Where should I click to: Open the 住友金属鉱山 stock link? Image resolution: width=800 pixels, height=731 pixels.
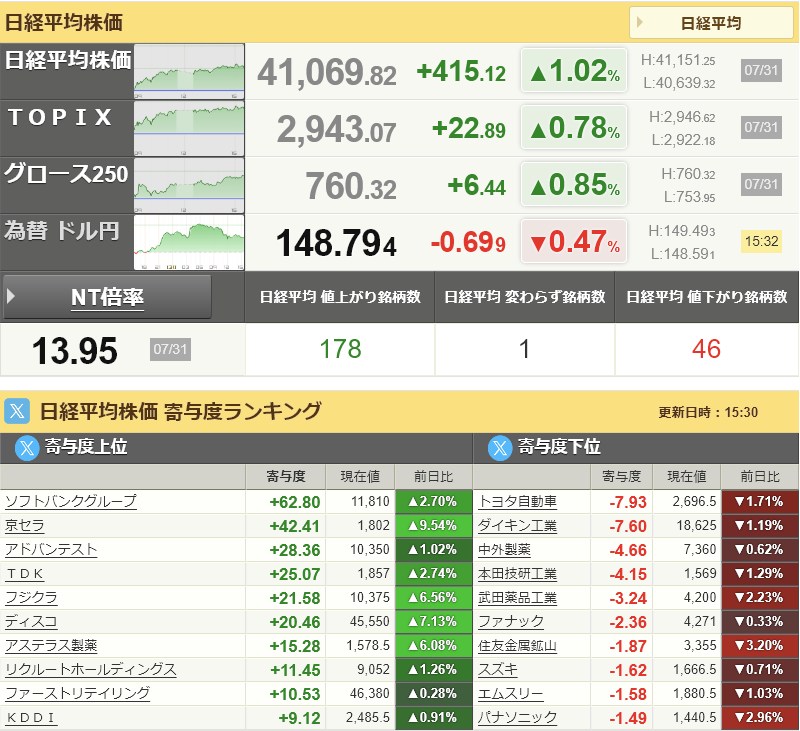[x=517, y=645]
